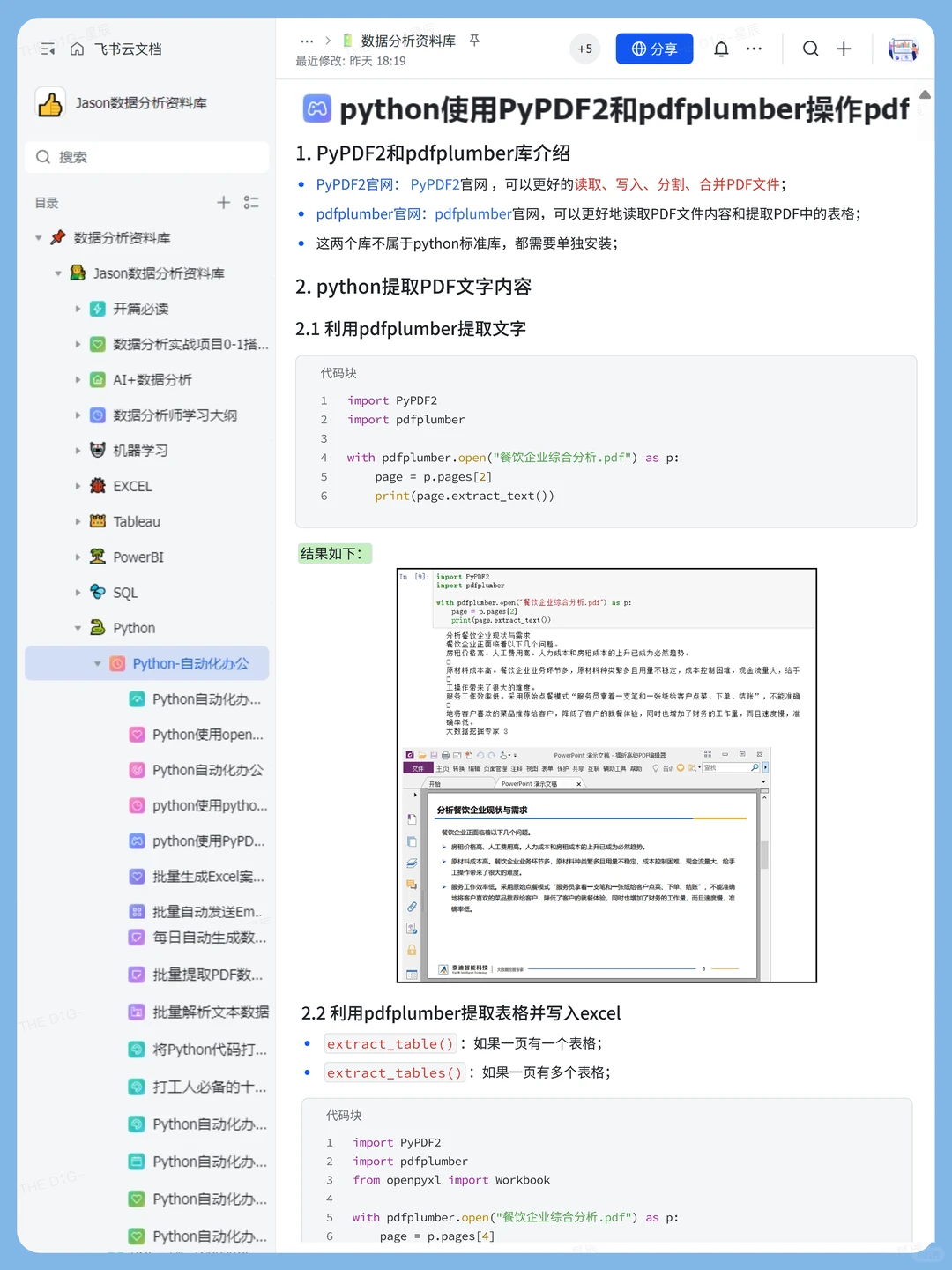The image size is (952, 1270).
Task: Expand the EXCEL tree node
Action: click(x=78, y=486)
